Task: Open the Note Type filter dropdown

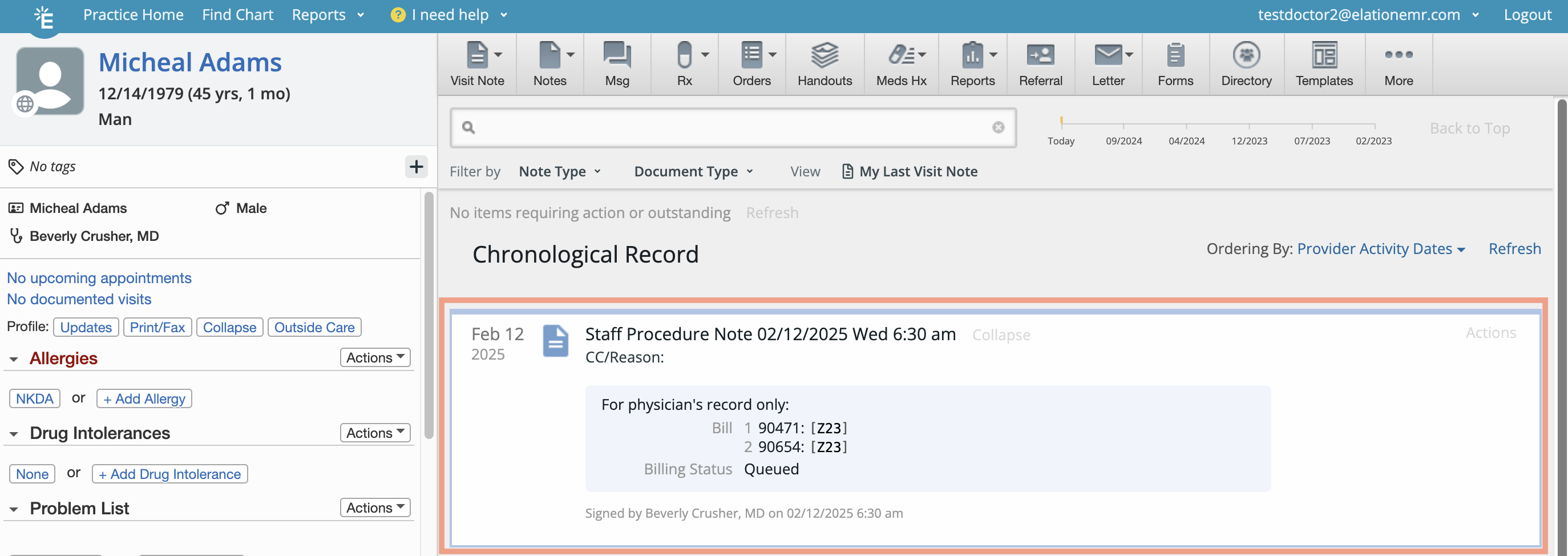Action: (x=559, y=171)
